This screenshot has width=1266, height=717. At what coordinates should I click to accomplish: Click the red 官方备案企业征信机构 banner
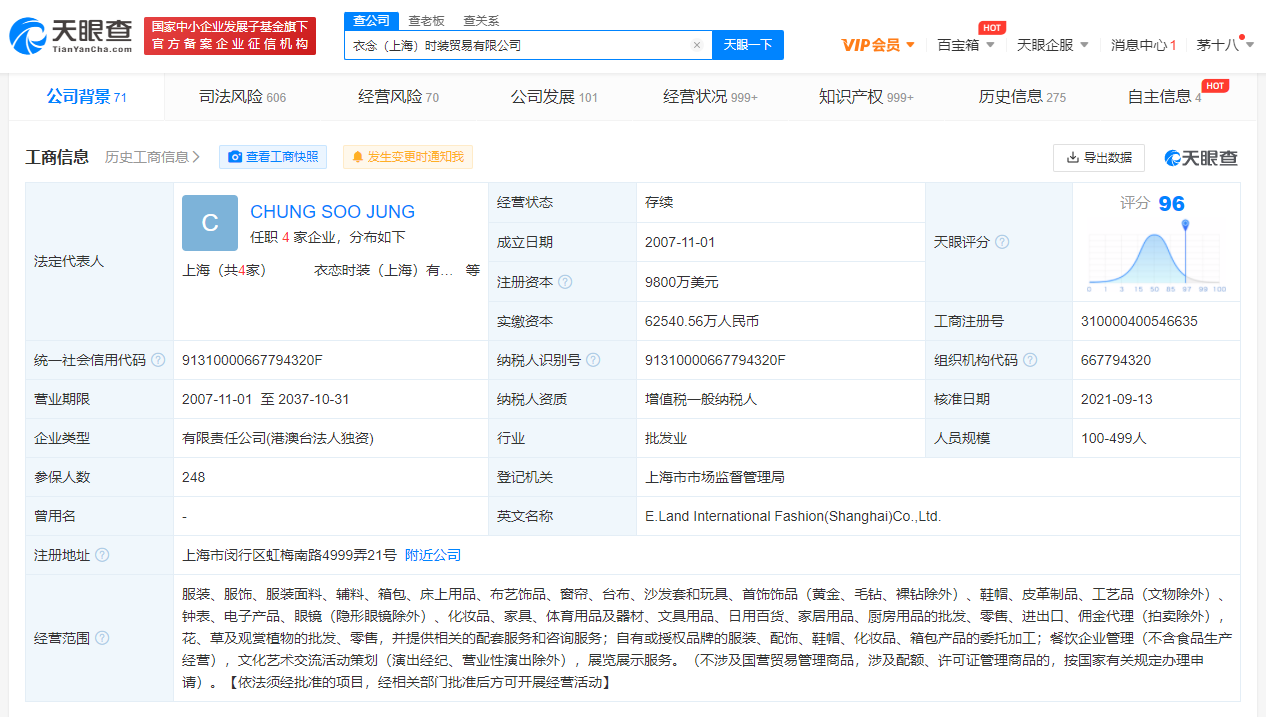[x=230, y=36]
